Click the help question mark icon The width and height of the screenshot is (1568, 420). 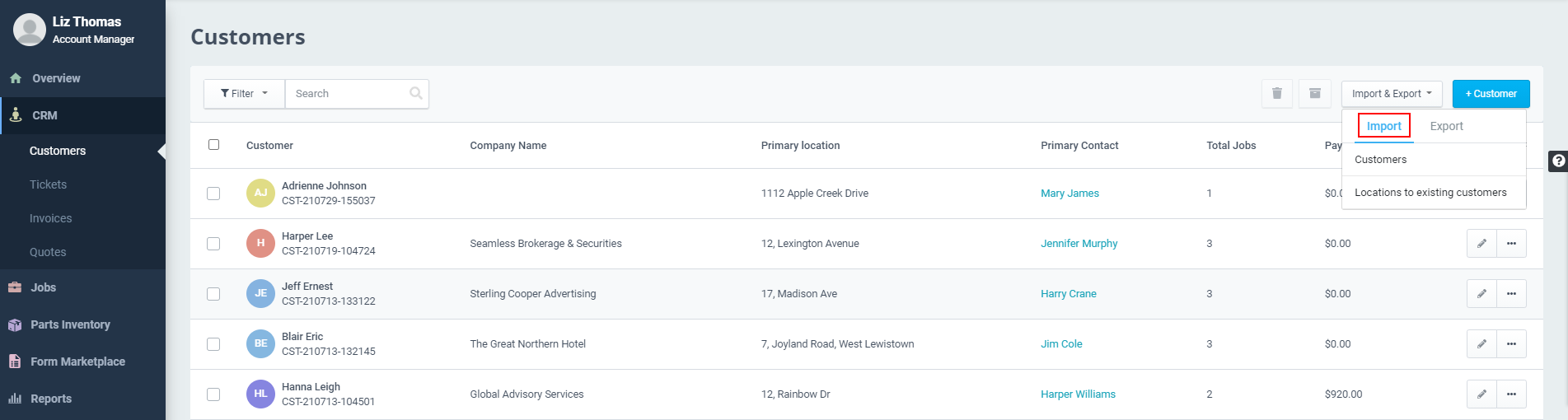point(1558,161)
